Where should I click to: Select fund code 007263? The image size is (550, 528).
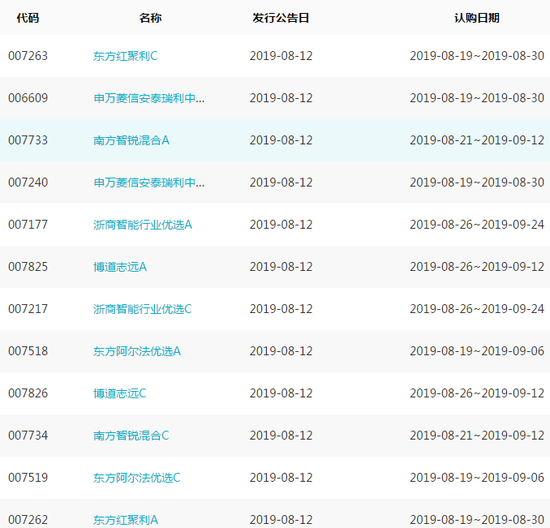(x=28, y=56)
